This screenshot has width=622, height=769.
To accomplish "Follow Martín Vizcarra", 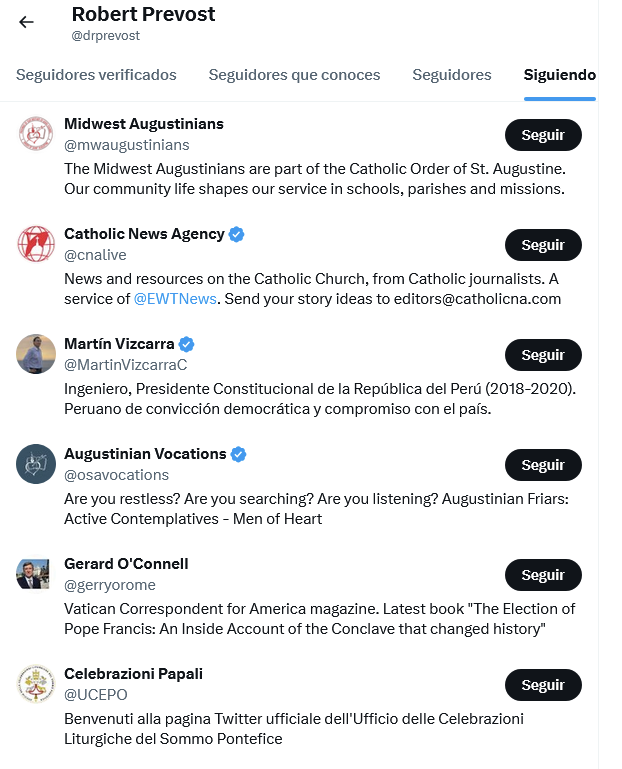I will pyautogui.click(x=543, y=355).
